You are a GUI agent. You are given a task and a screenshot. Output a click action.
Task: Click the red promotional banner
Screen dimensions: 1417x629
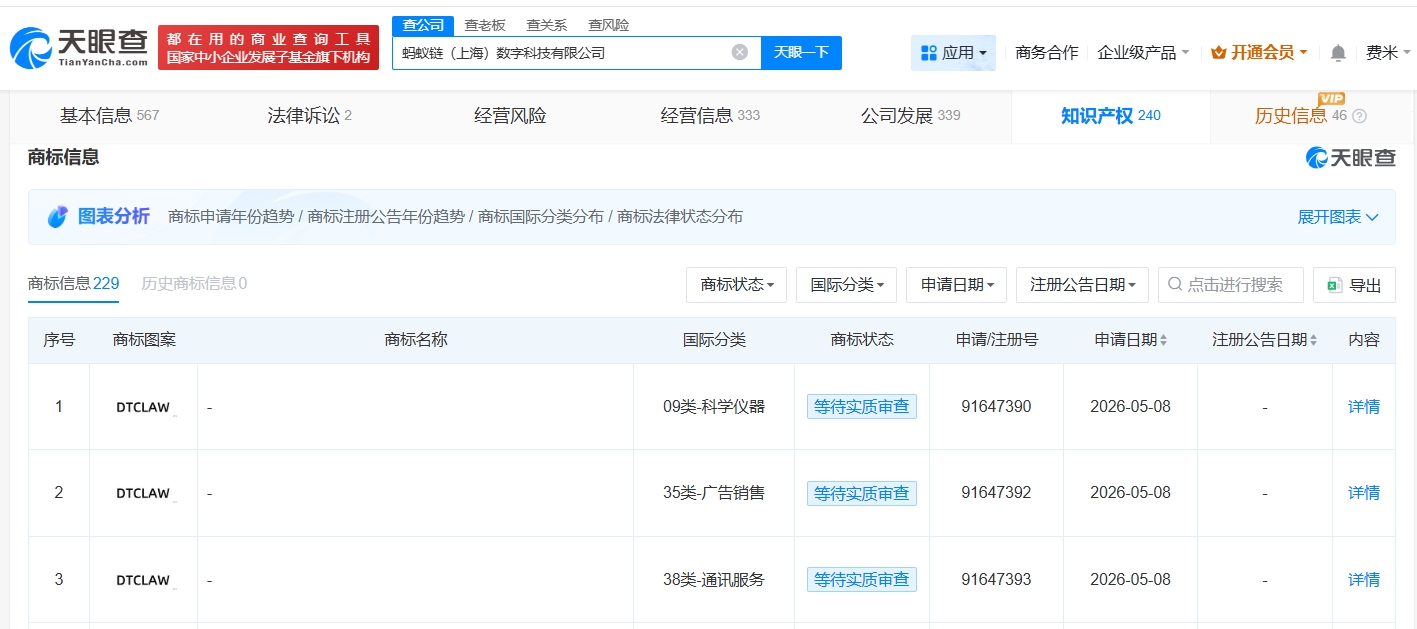pos(268,47)
